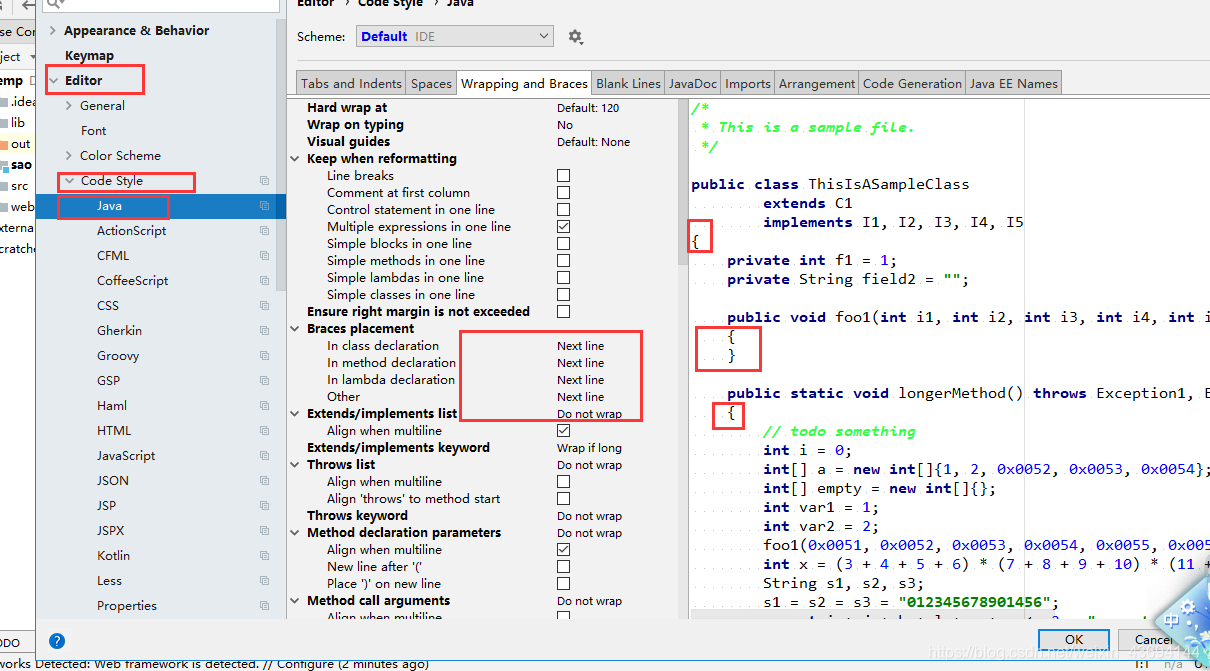Click copy icon beside CoffeeScript
The height and width of the screenshot is (671, 1210).
point(264,281)
